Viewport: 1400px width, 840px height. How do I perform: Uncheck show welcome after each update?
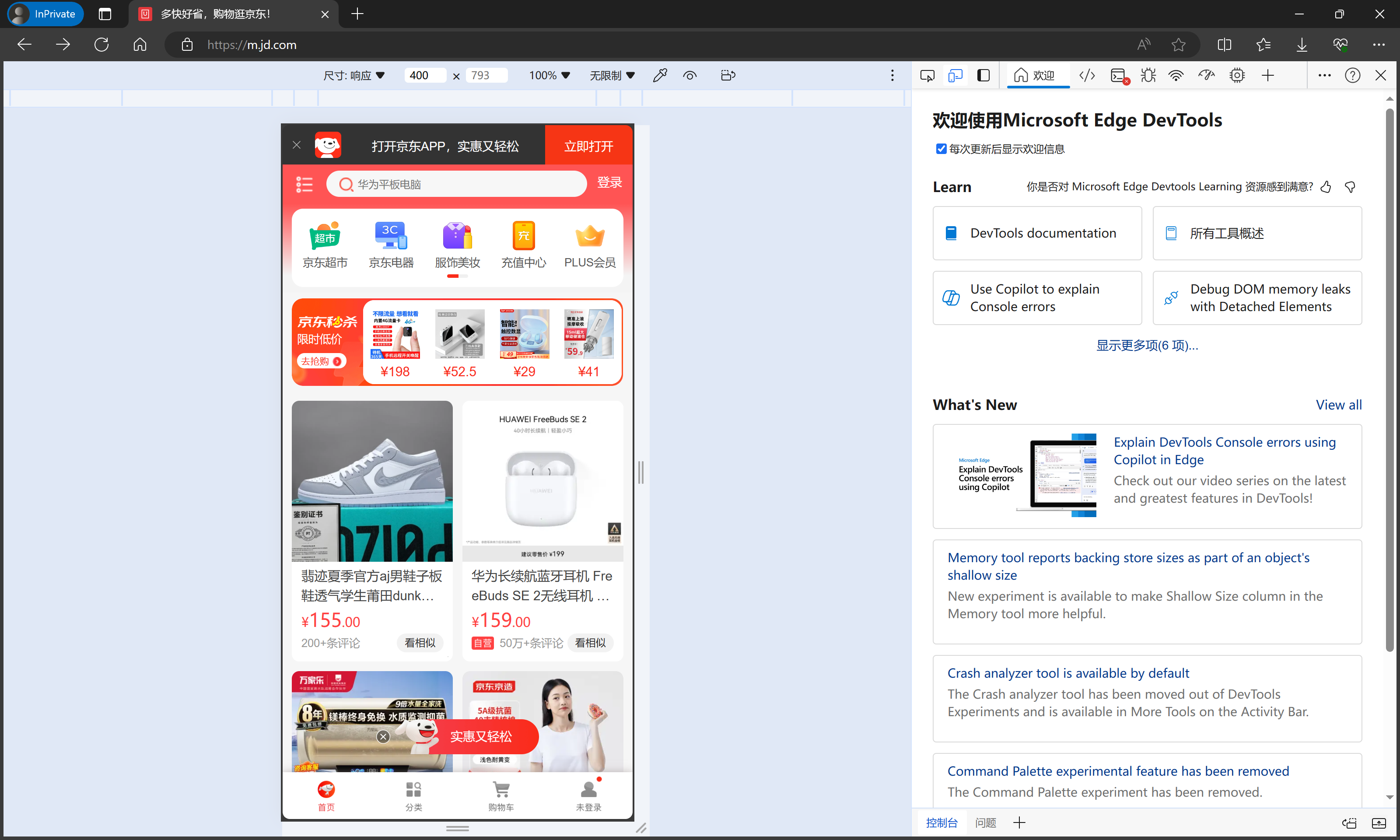coord(941,149)
